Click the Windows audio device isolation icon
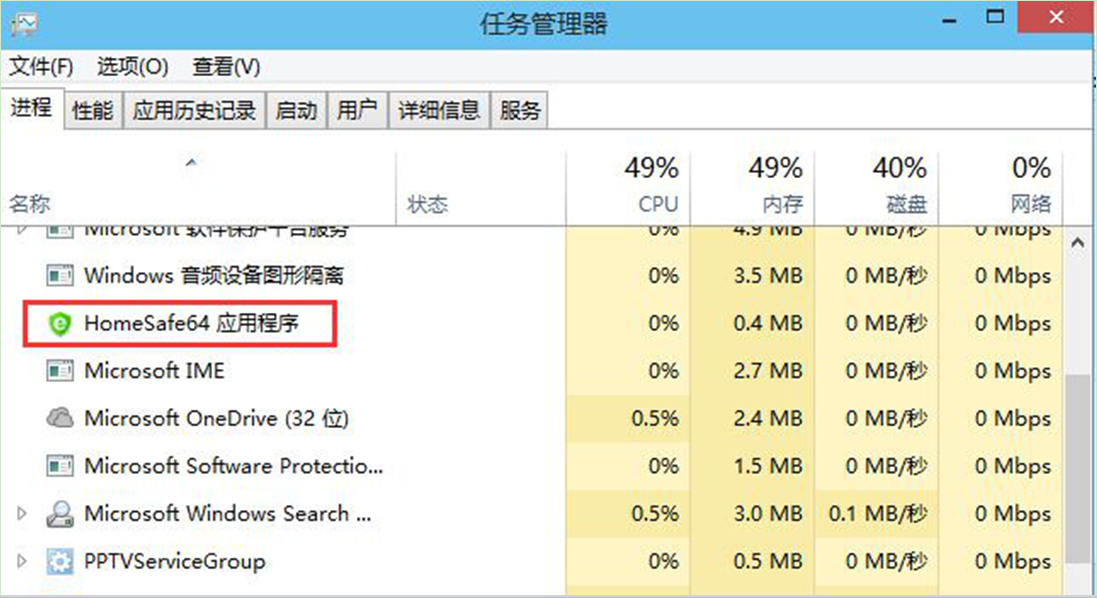This screenshot has height=598, width=1097. pyautogui.click(x=60, y=275)
